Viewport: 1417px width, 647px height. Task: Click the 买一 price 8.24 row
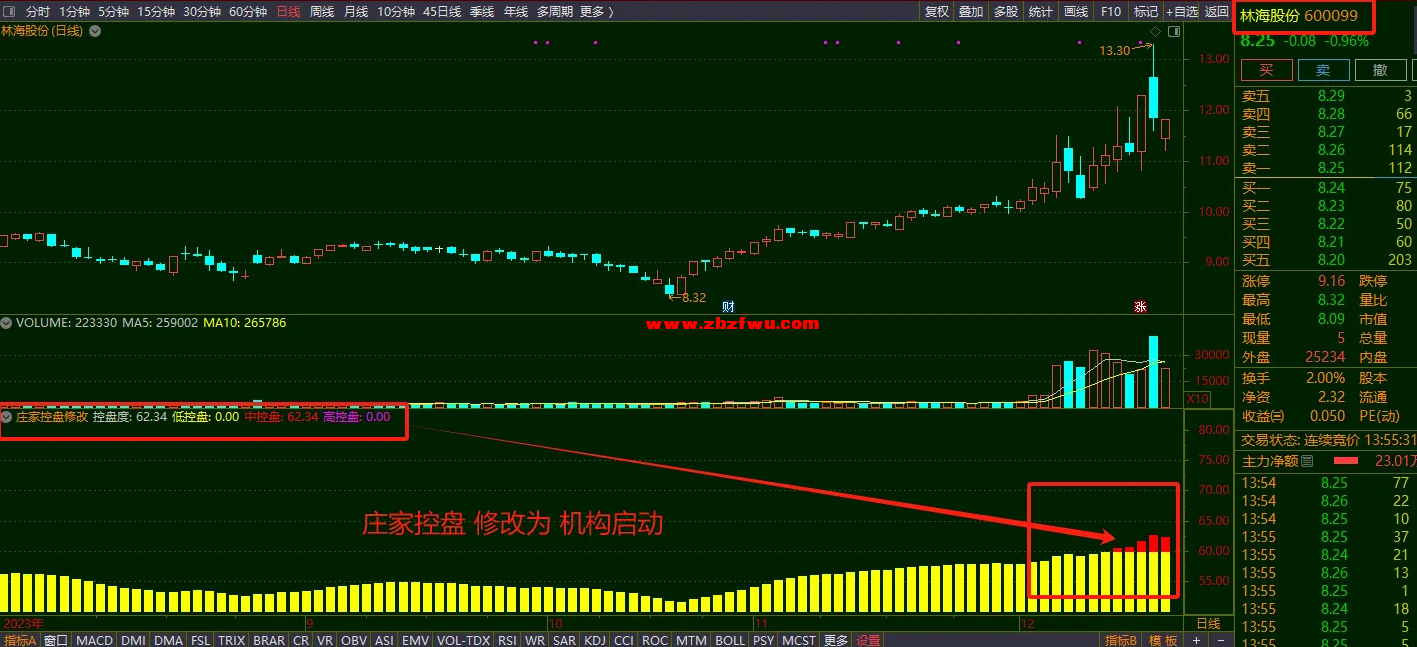tap(1327, 188)
